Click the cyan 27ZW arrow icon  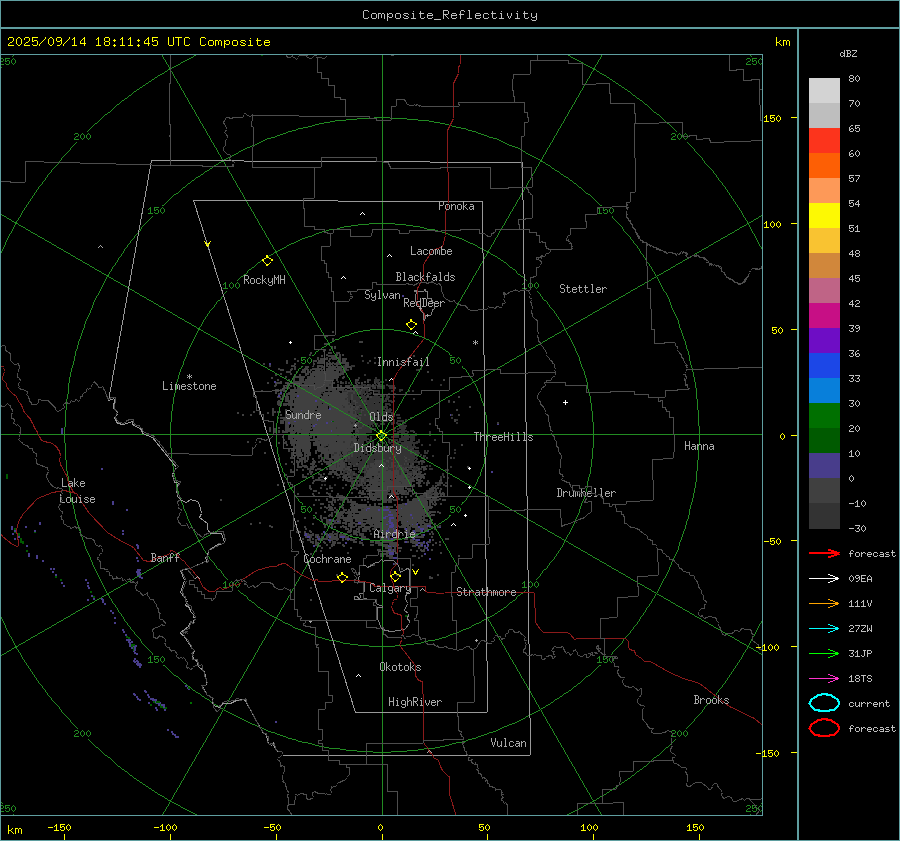(824, 629)
